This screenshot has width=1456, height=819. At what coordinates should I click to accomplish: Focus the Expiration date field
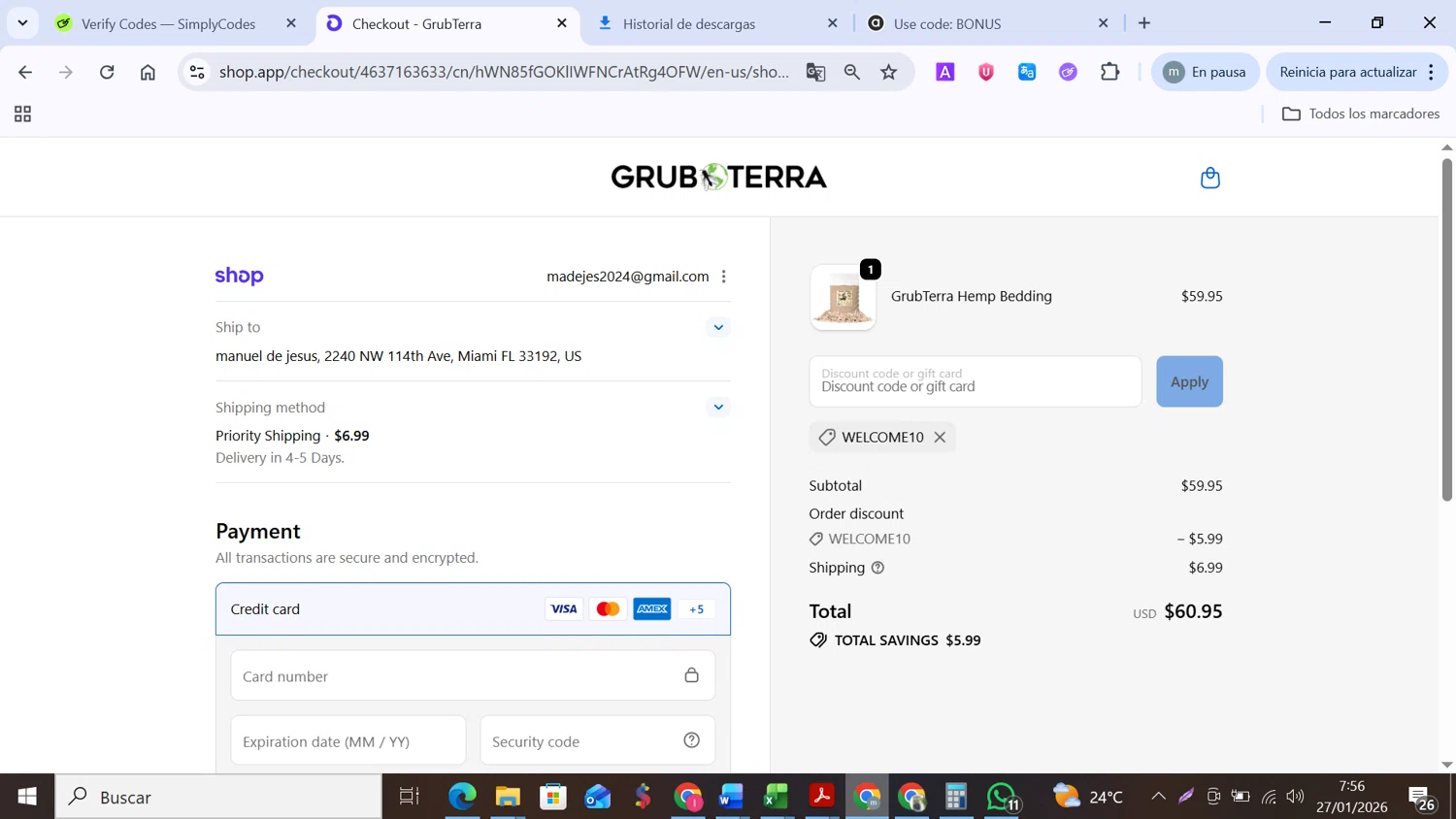[348, 740]
